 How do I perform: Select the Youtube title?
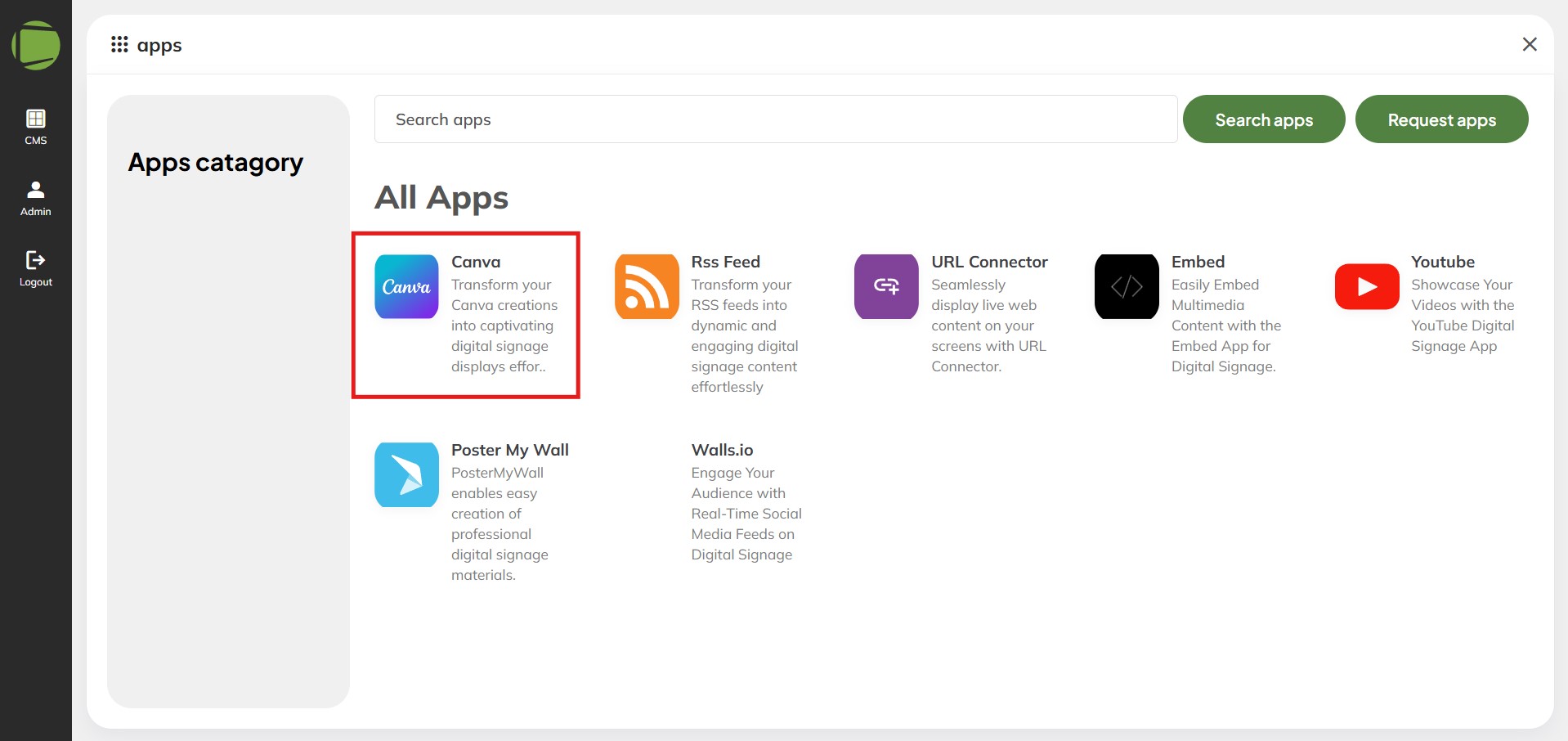click(x=1443, y=262)
